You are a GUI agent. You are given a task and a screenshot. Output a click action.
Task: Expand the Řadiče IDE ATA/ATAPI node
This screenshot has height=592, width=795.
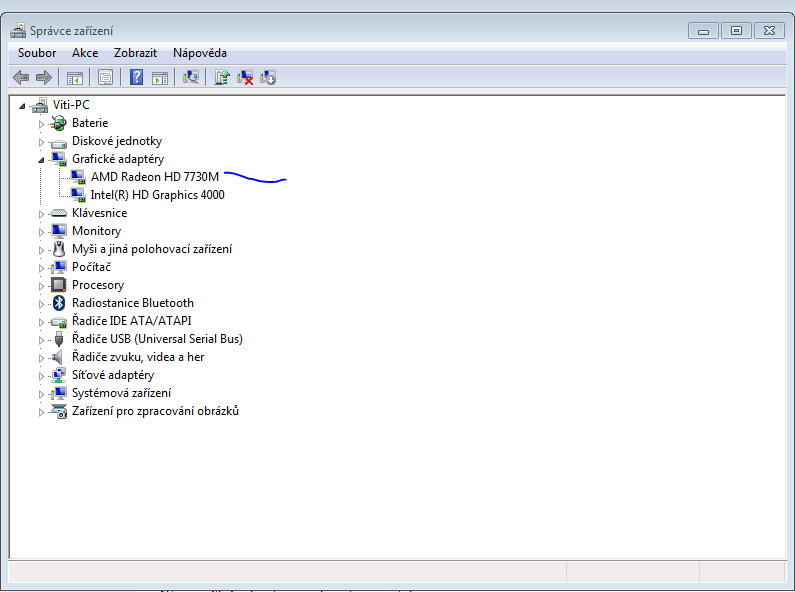(x=41, y=322)
